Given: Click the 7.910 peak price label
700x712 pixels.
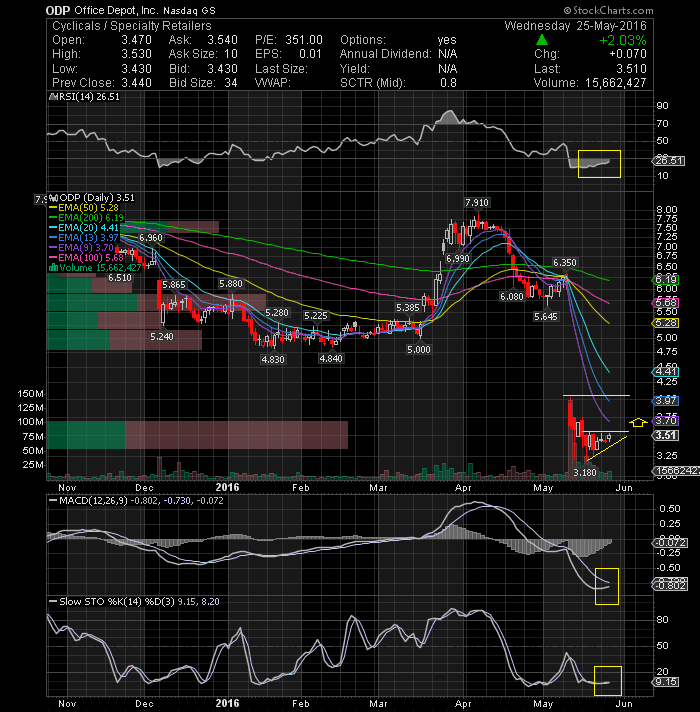Looking at the screenshot, I should pyautogui.click(x=477, y=203).
